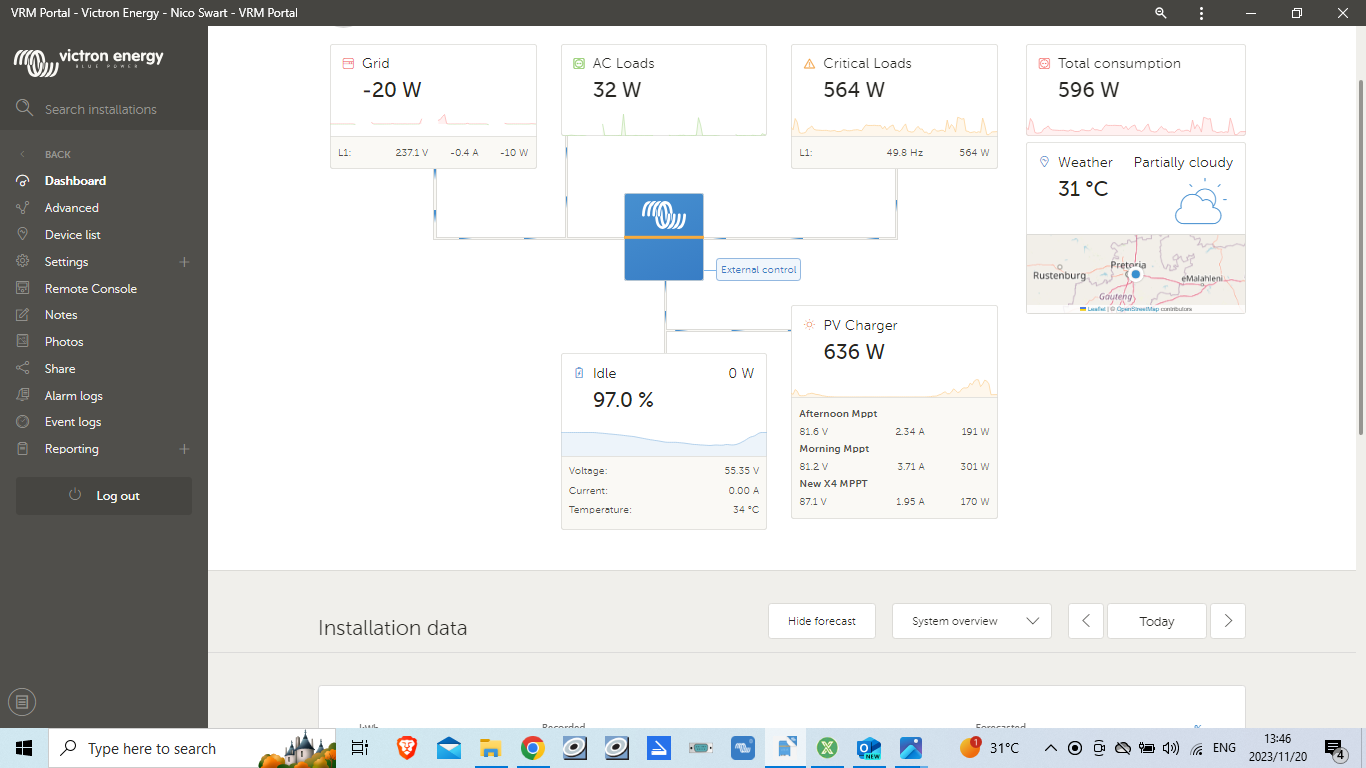Open the Dashboard menu item
Screen dimensions: 1366x768
coord(75,181)
